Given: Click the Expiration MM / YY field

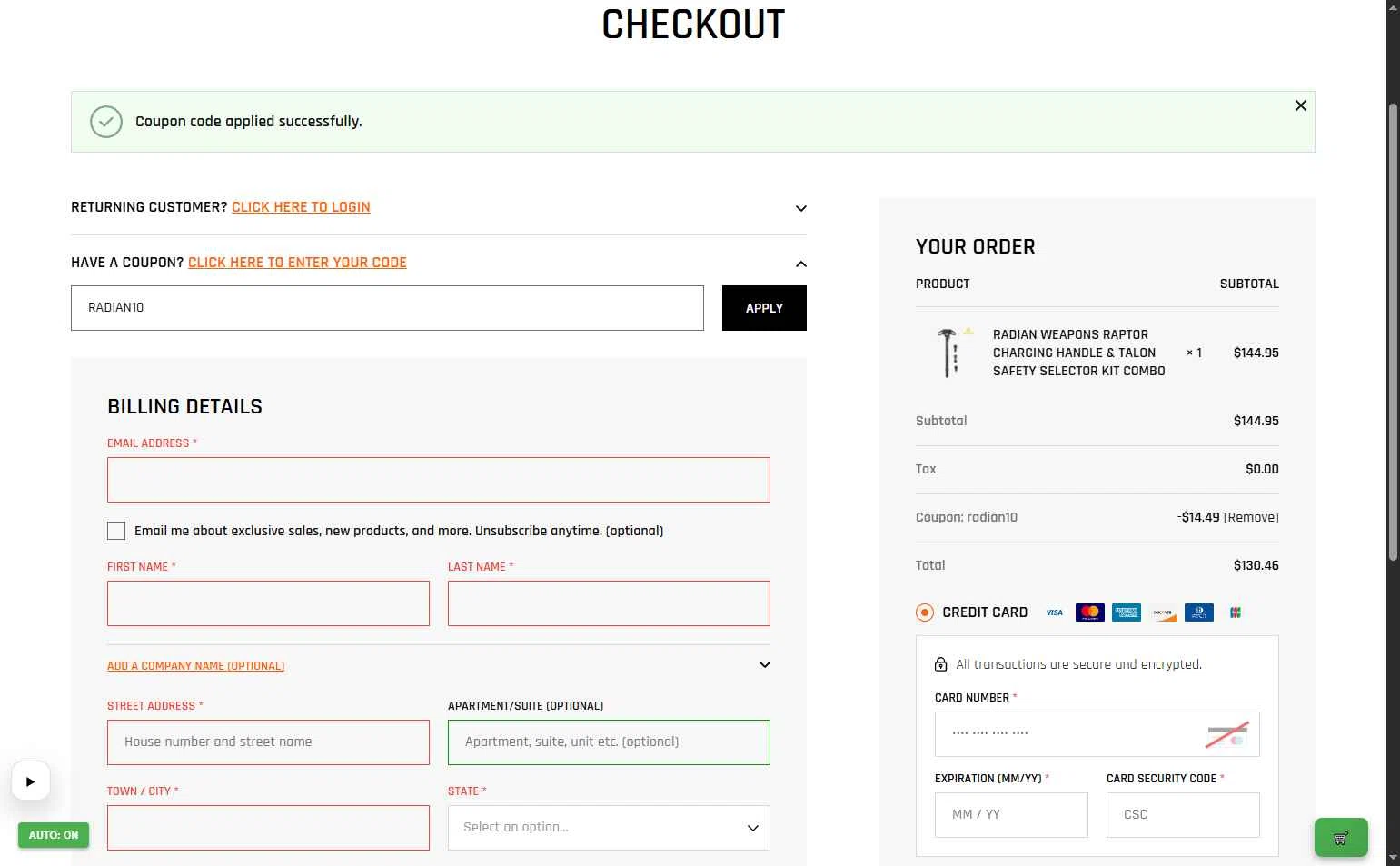Looking at the screenshot, I should click(x=1011, y=815).
